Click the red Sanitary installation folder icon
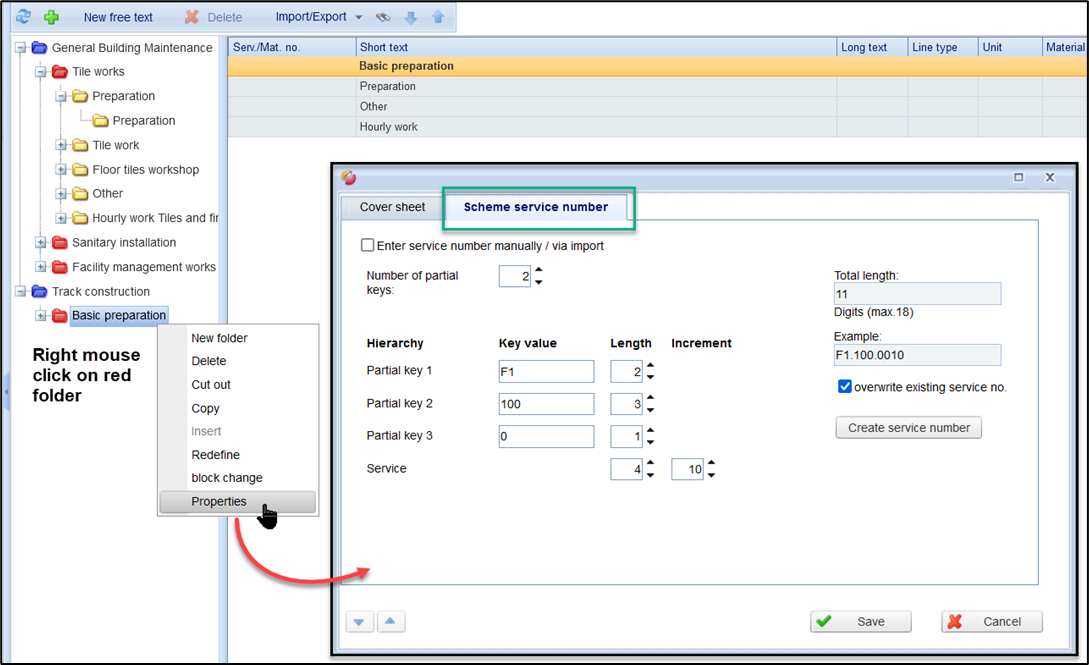This screenshot has width=1089, height=665. click(59, 242)
